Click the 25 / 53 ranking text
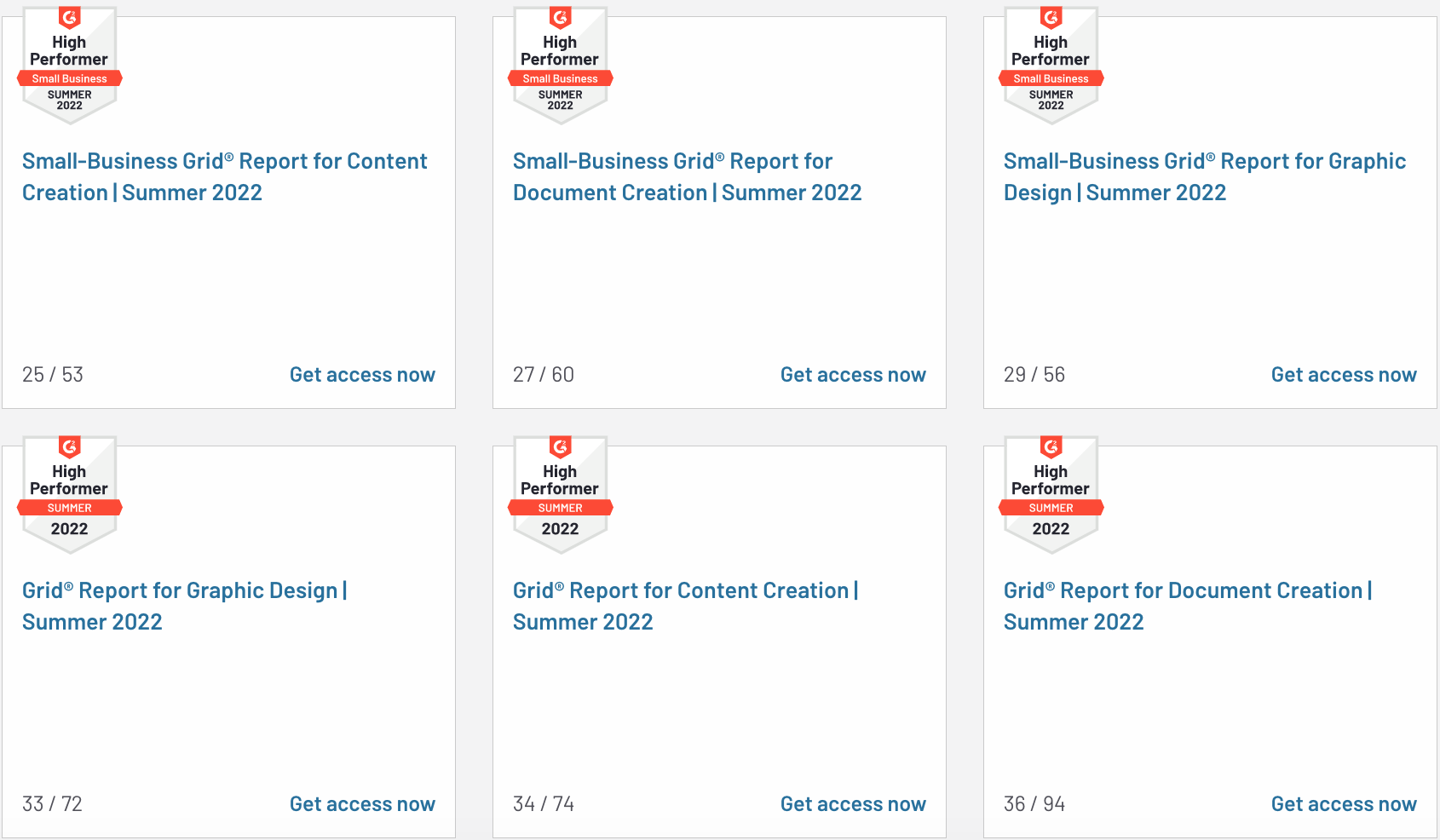 click(x=53, y=375)
